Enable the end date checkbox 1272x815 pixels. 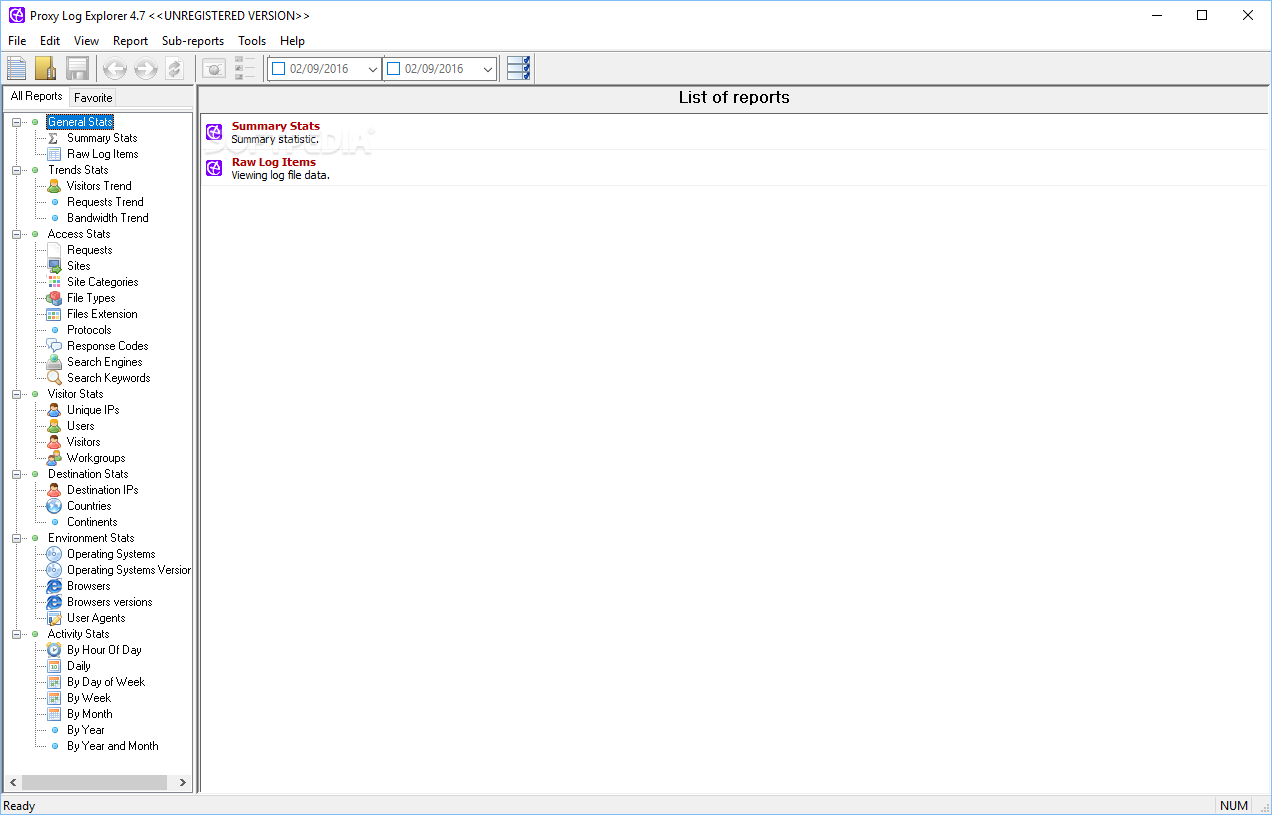394,69
